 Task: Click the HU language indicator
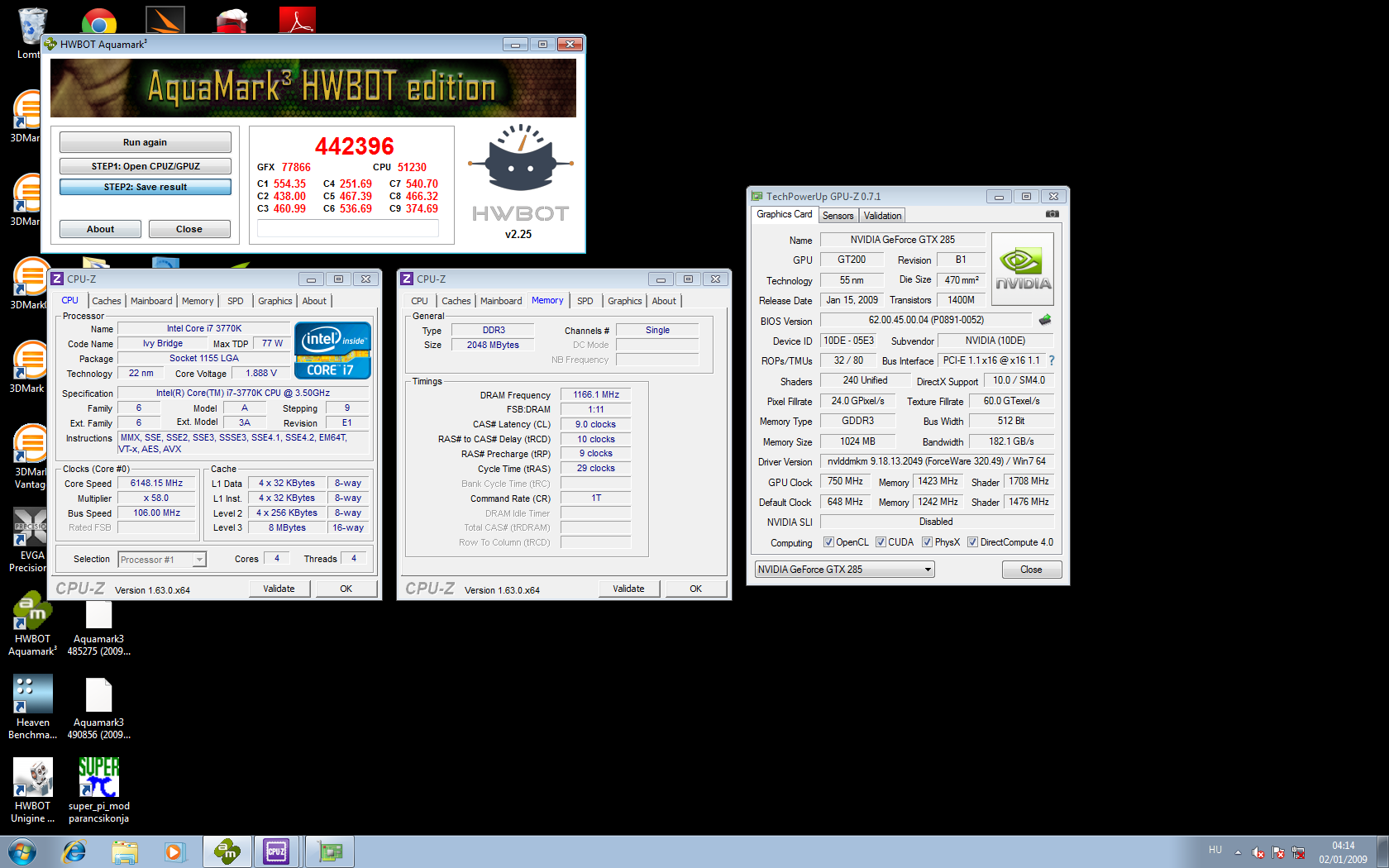tap(1215, 849)
